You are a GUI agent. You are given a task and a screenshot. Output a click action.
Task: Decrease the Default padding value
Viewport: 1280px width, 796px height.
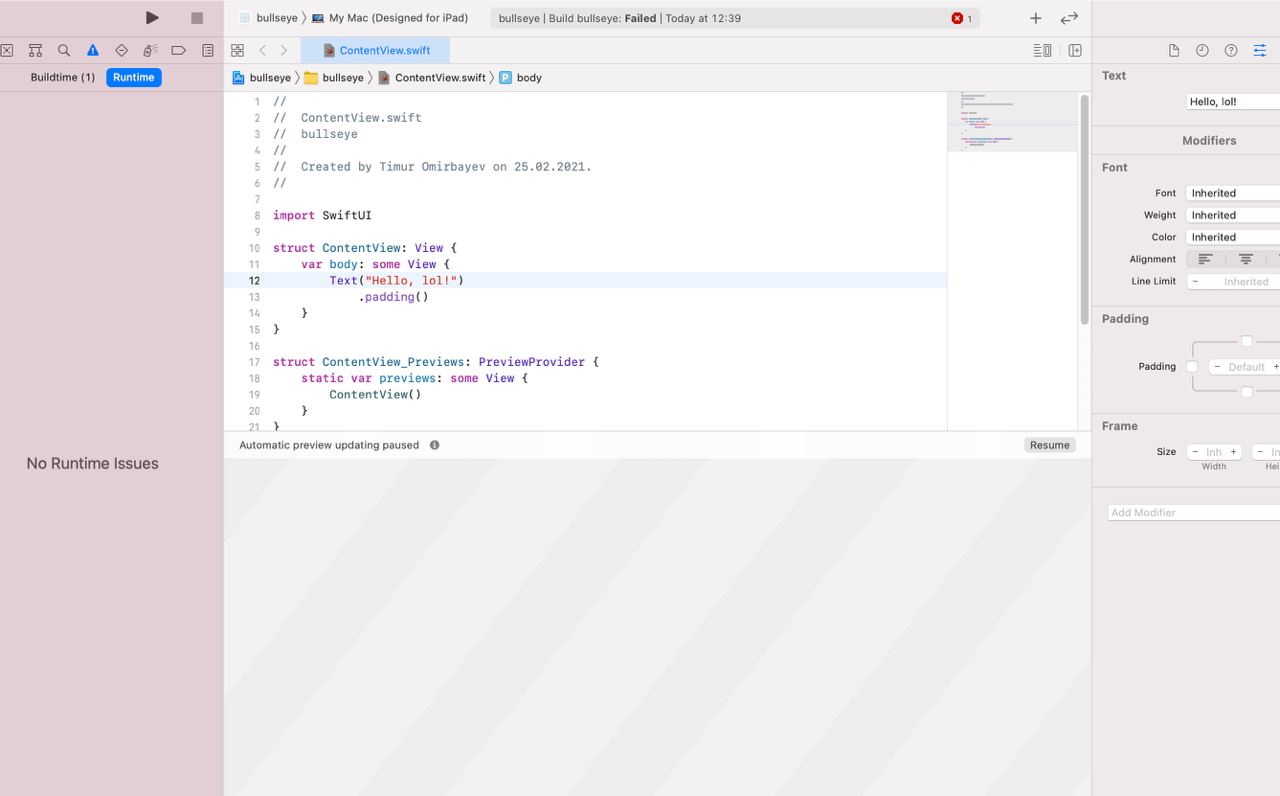[x=1217, y=367]
